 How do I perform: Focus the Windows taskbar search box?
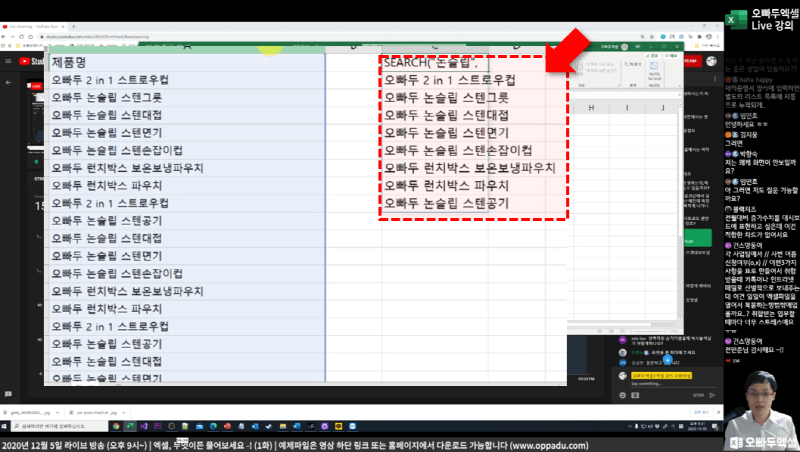[x=59, y=426]
